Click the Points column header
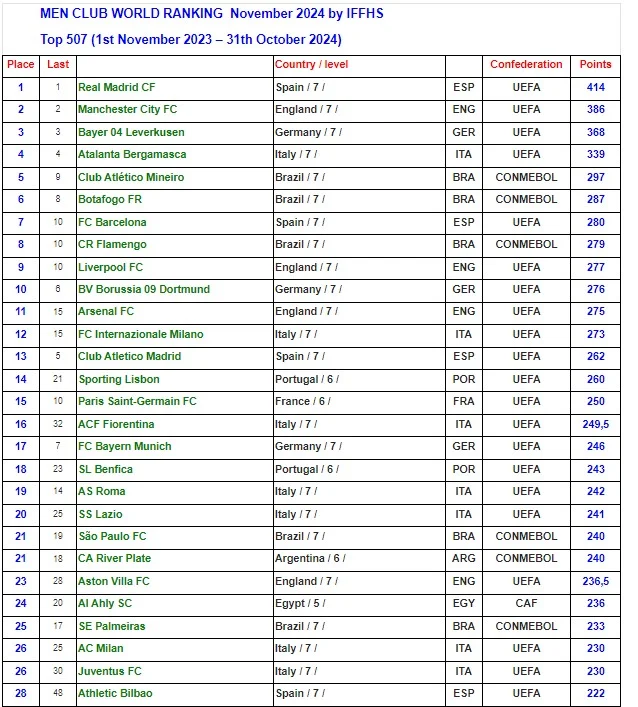 [595, 64]
